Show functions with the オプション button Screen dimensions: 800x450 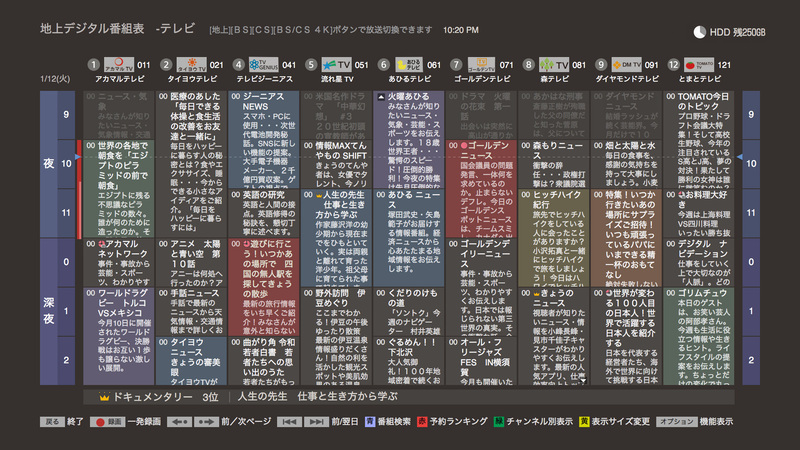pos(677,422)
